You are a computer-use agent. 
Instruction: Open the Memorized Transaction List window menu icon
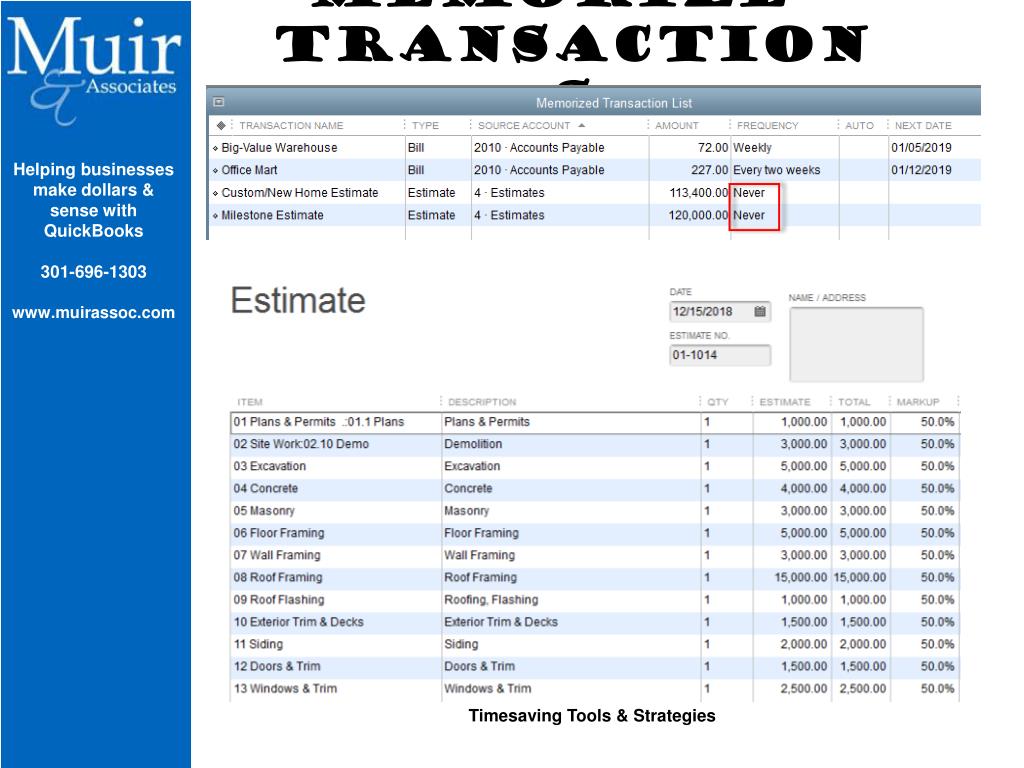click(x=219, y=102)
